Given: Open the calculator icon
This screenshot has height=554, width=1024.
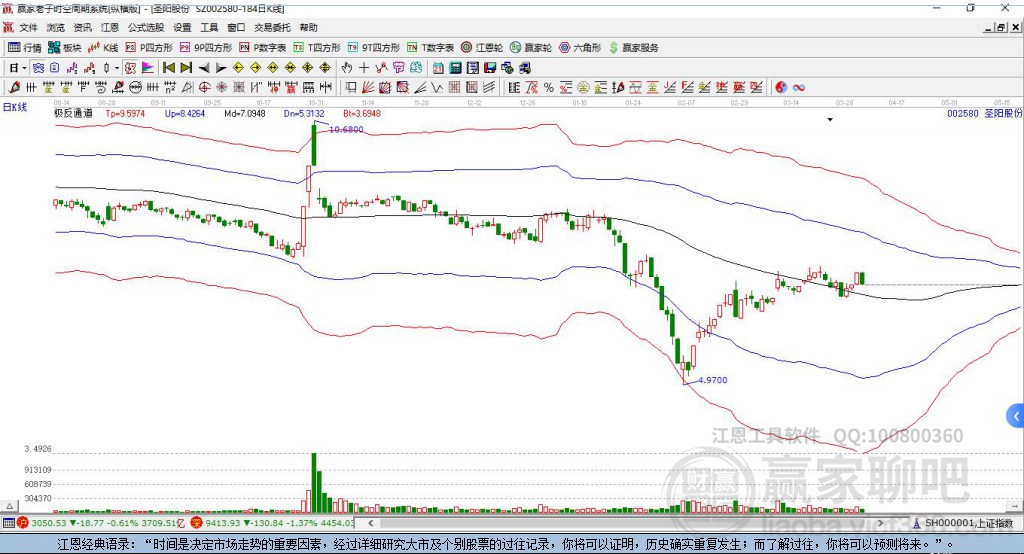Looking at the screenshot, I should [x=456, y=68].
